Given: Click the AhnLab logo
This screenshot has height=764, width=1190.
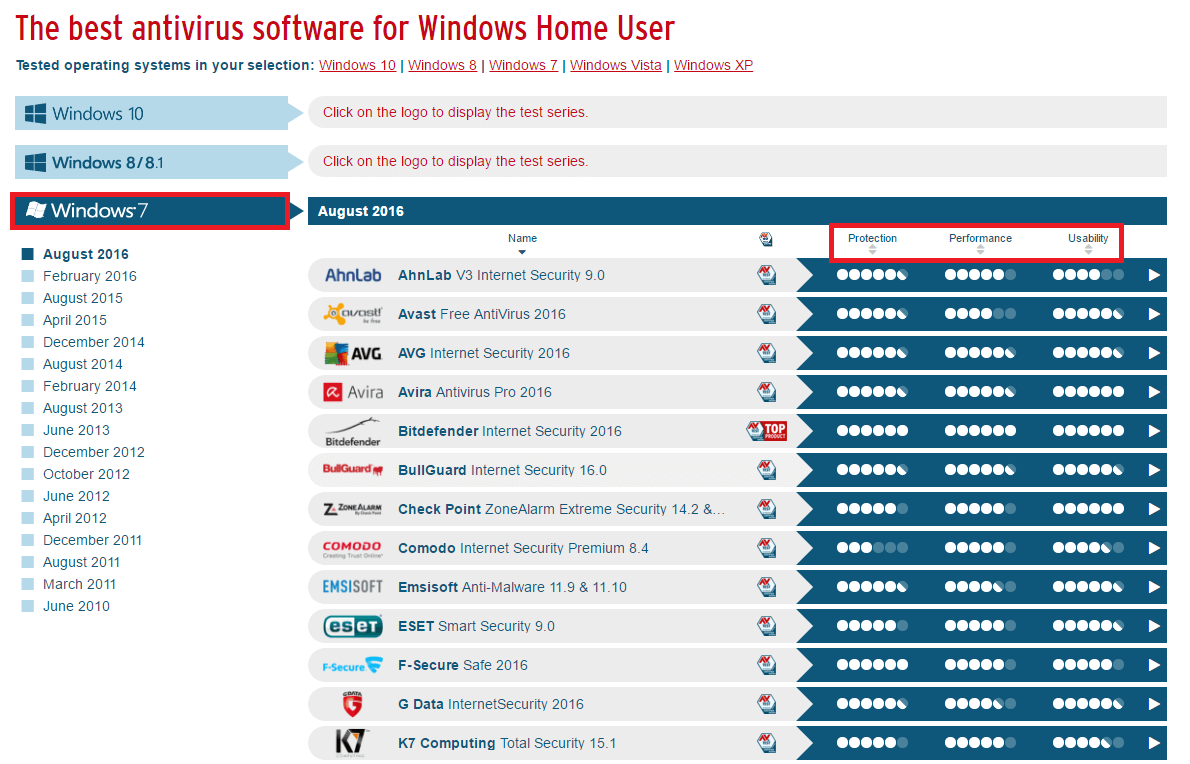Looking at the screenshot, I should click(353, 275).
